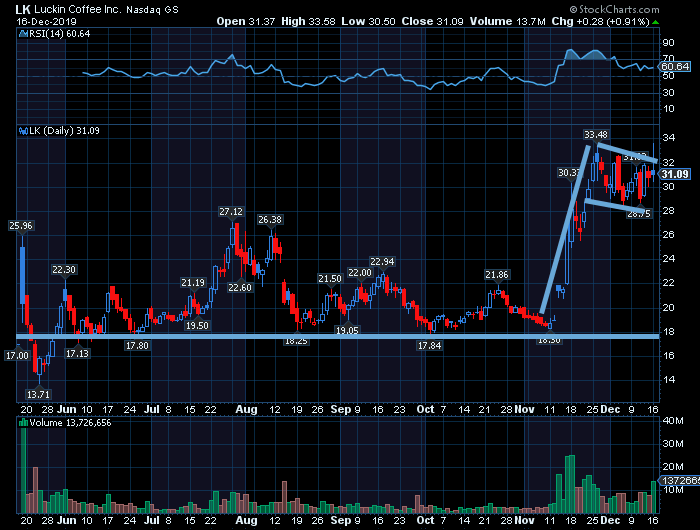Click the 21.86 price label
The image size is (700, 530).
497,275
